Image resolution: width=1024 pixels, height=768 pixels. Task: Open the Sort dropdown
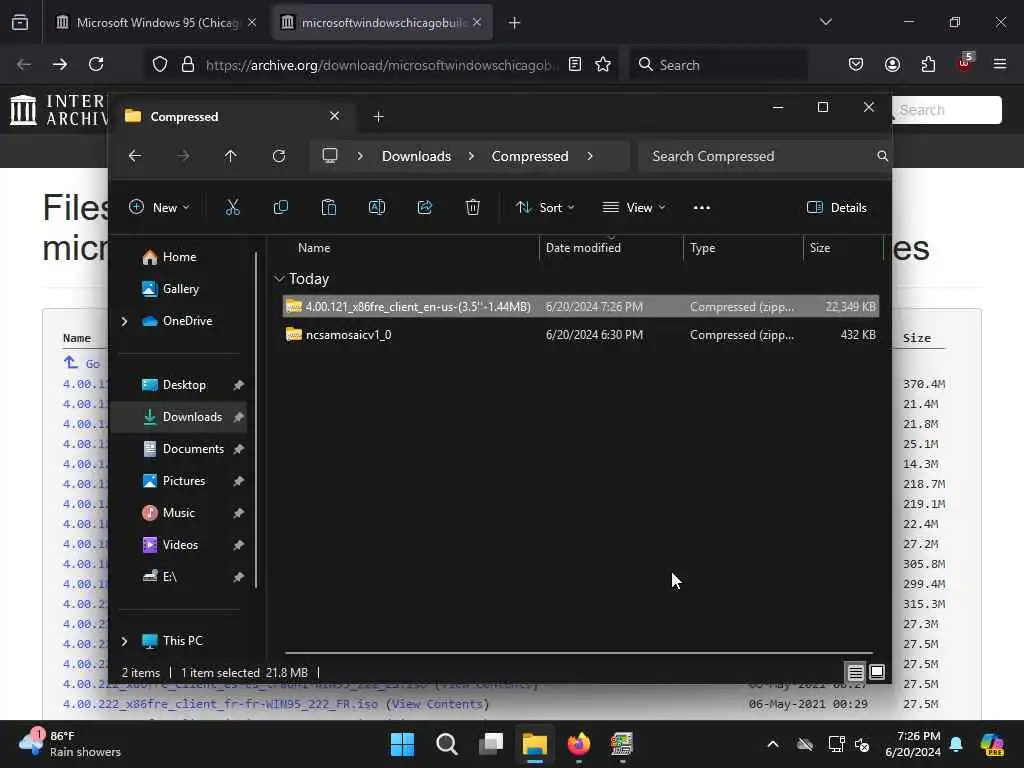point(545,208)
